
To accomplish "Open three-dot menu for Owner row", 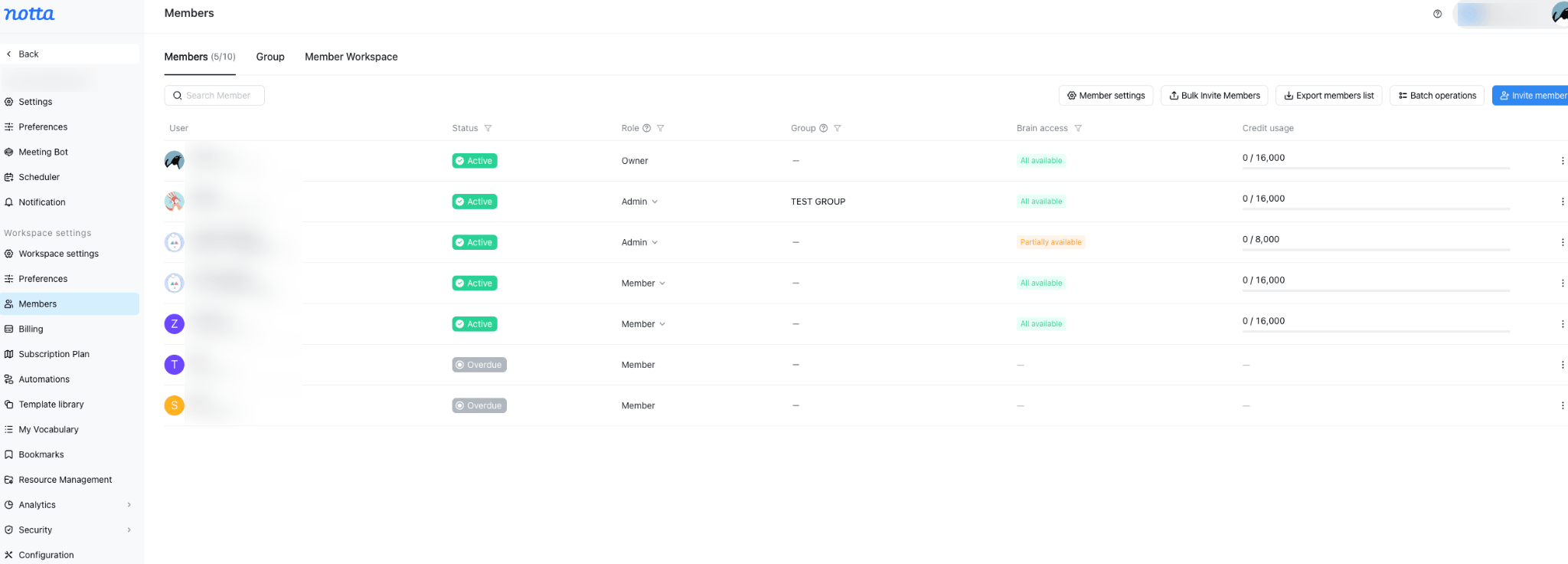I will click(1562, 161).
